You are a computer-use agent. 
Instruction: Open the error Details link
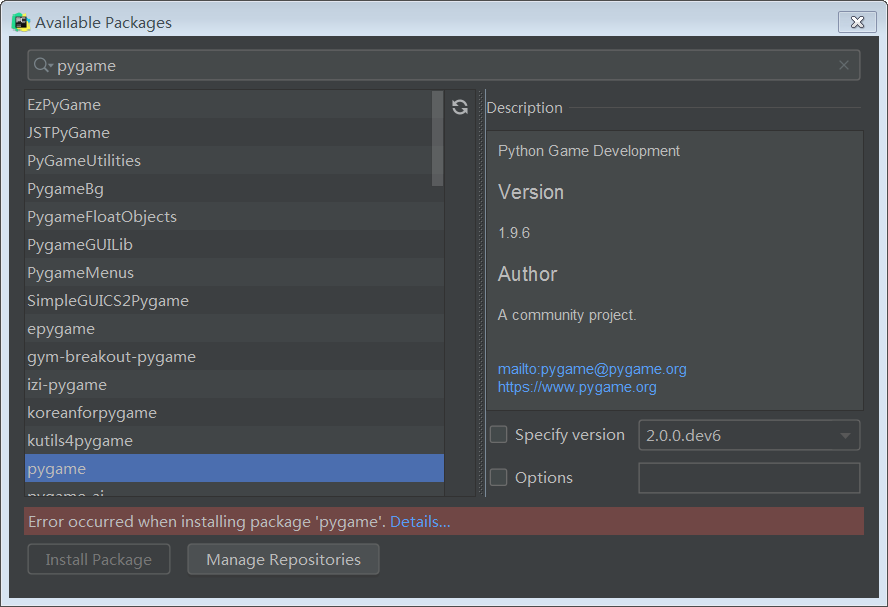coord(420,521)
